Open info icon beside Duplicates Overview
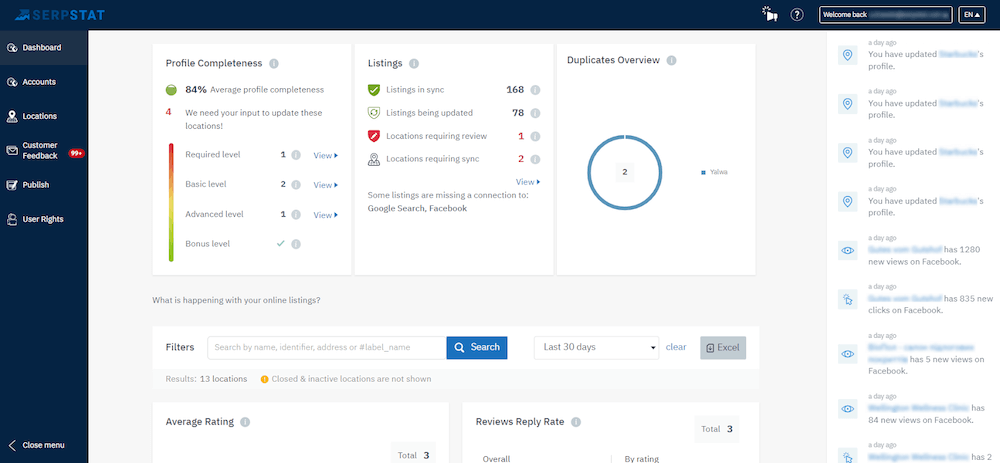The height and width of the screenshot is (463, 1000). click(x=671, y=60)
